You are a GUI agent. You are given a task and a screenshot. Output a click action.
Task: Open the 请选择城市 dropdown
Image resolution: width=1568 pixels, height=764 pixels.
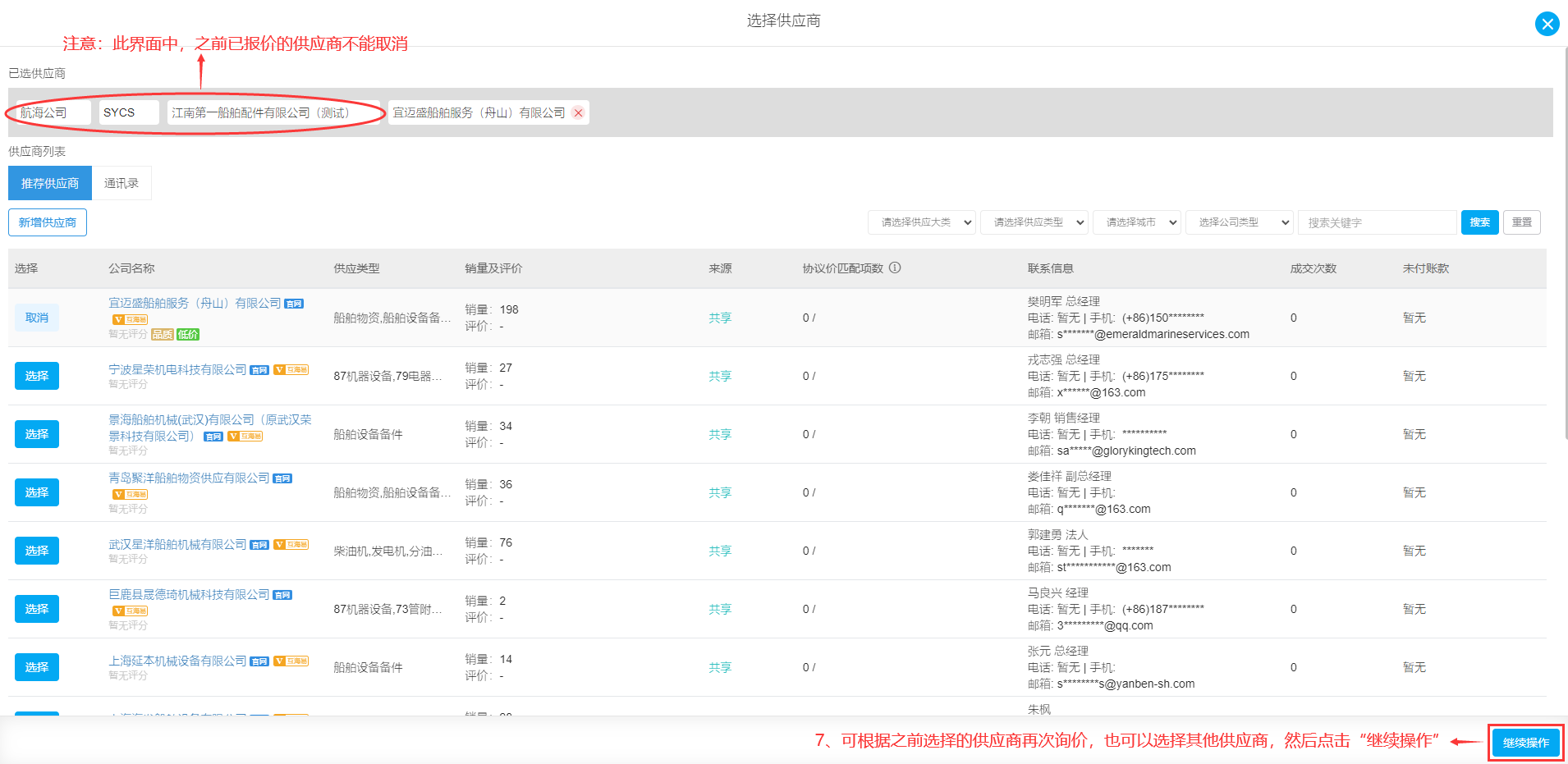point(1137,222)
